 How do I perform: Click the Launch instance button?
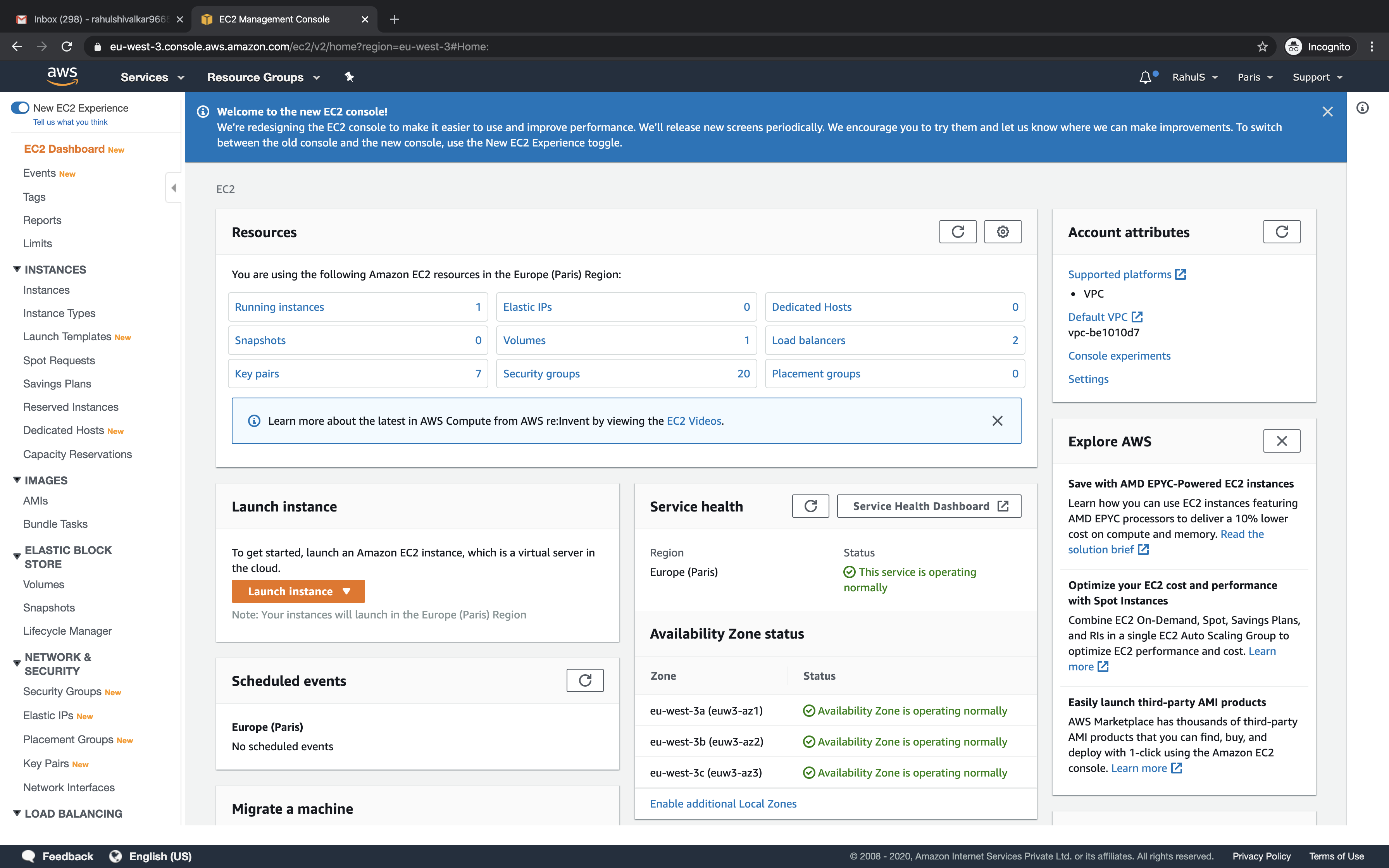click(x=290, y=591)
